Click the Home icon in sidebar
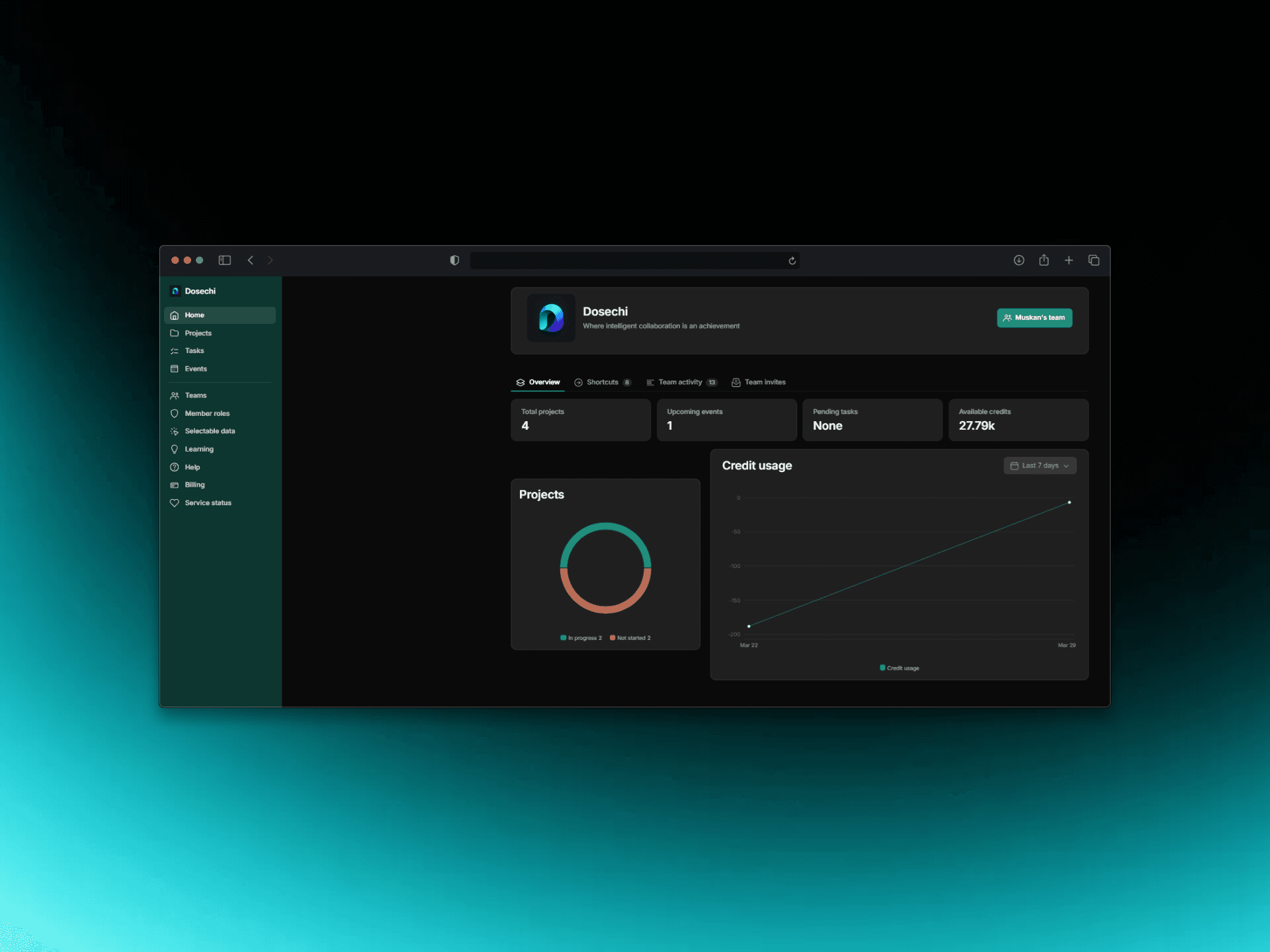The height and width of the screenshot is (952, 1270). 175,315
